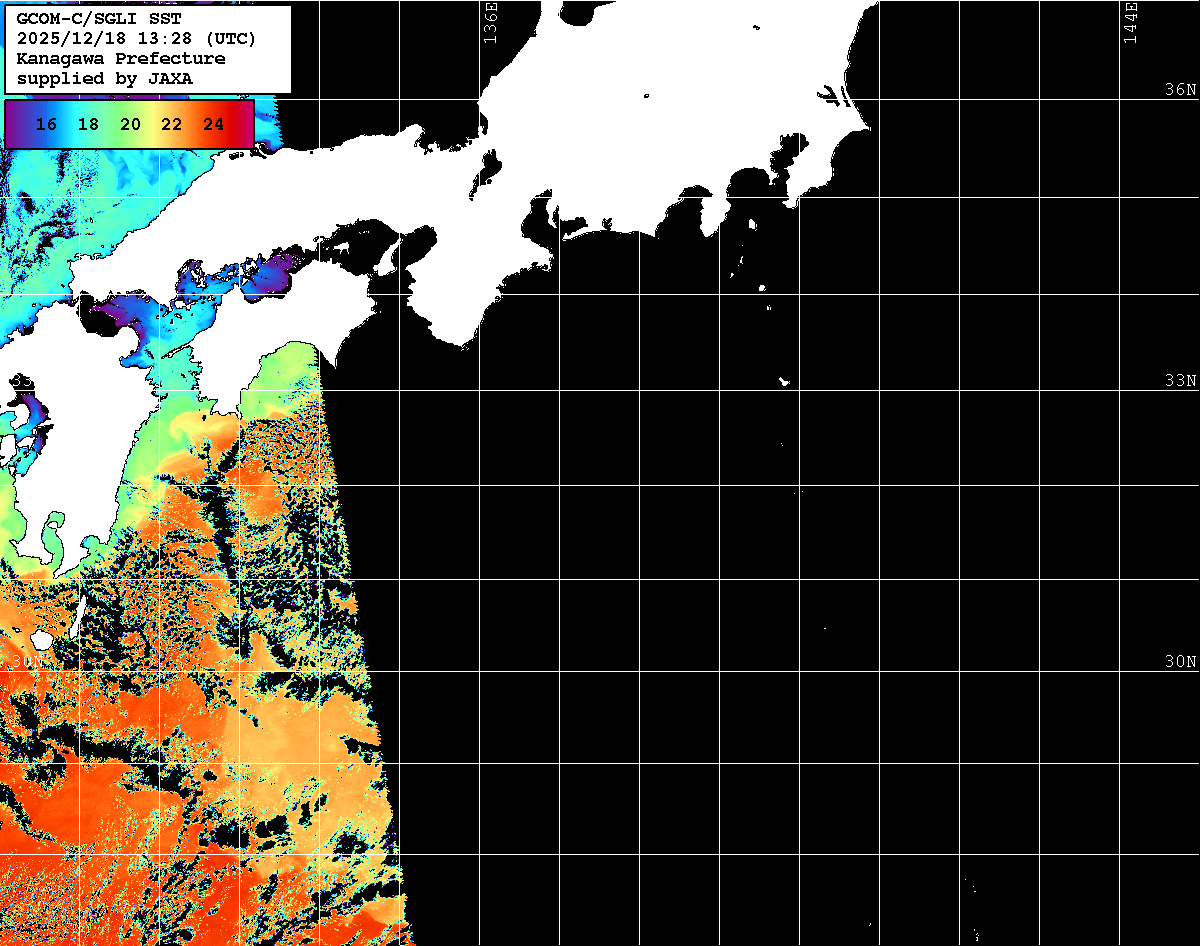1200x946 pixels.
Task: Click the Kanagawa Prefecture label
Action: click(x=120, y=59)
